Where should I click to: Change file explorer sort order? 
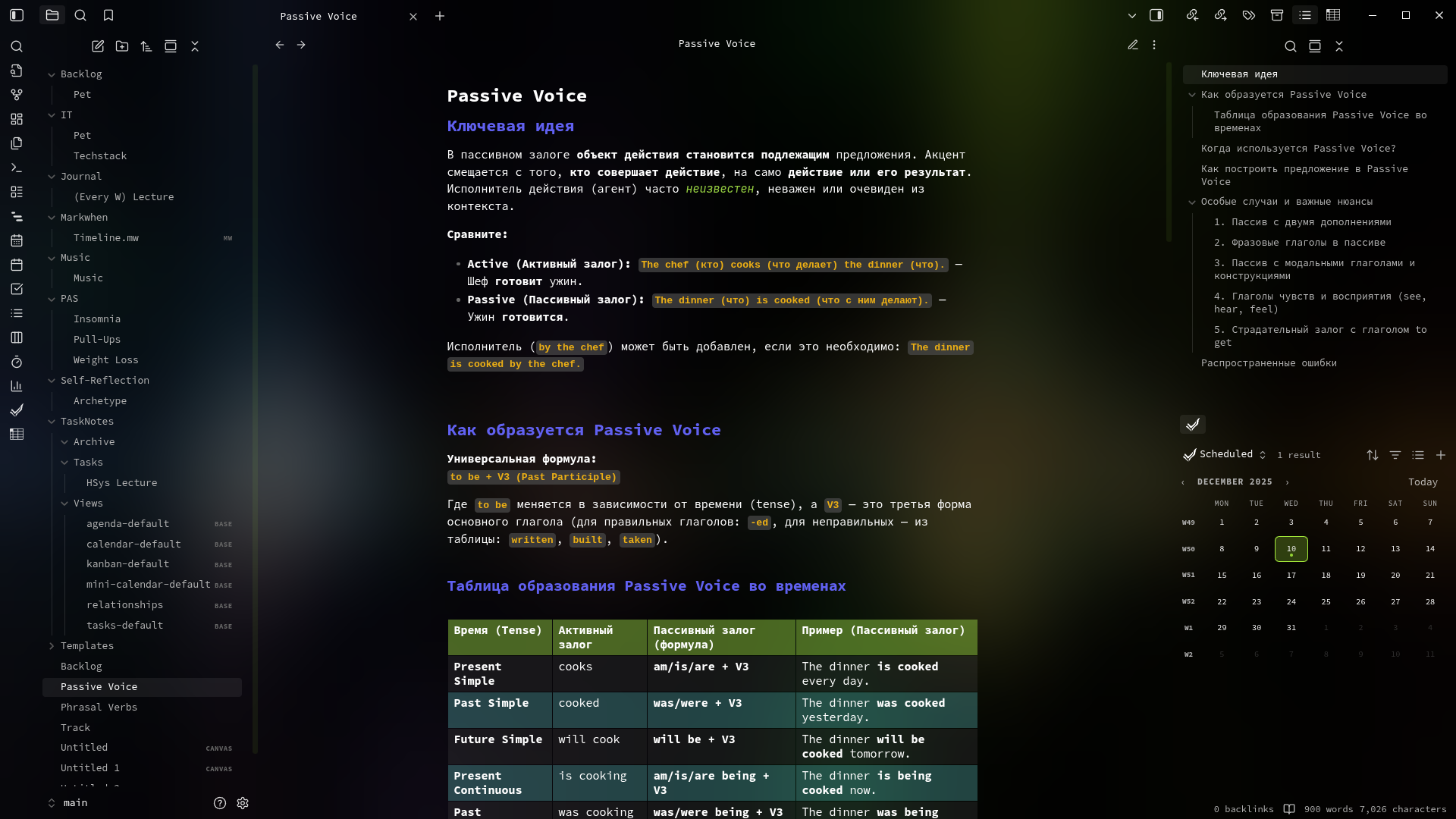coord(146,46)
